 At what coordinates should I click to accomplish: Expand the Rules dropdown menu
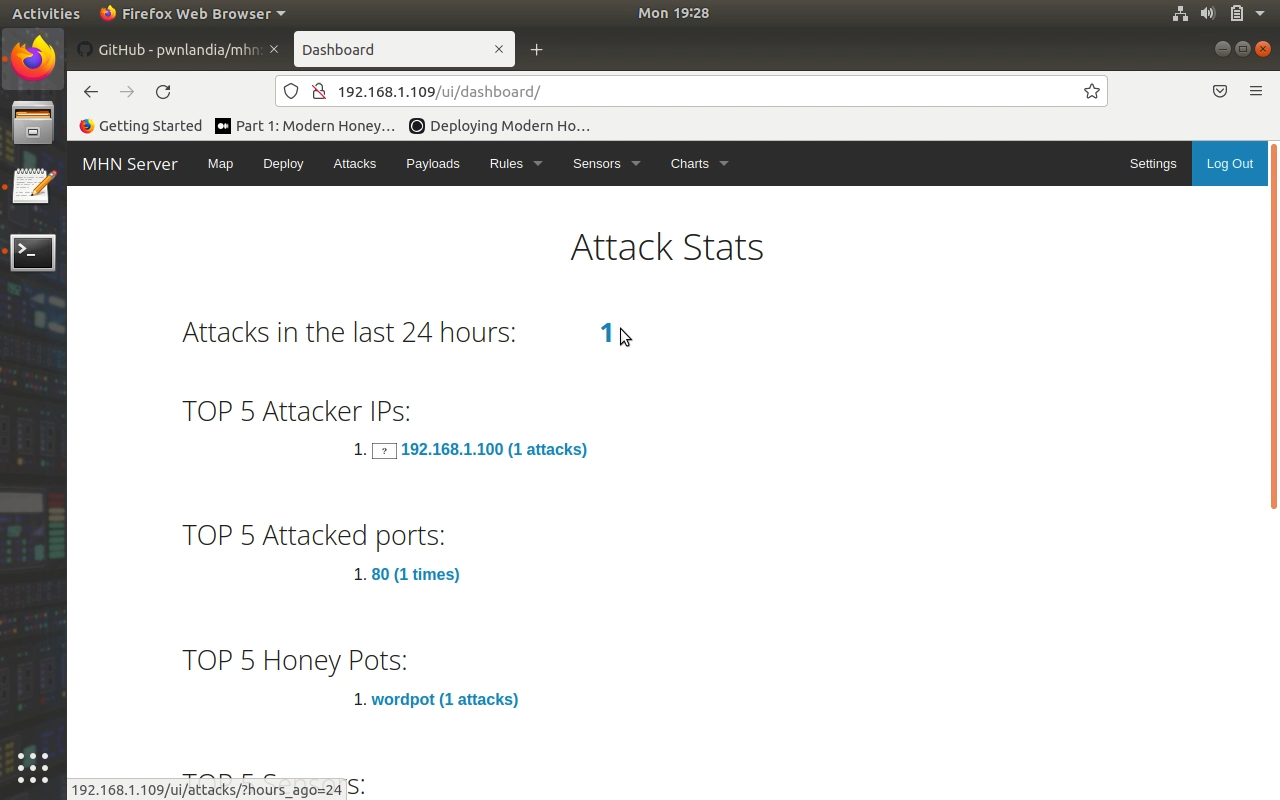(x=515, y=164)
